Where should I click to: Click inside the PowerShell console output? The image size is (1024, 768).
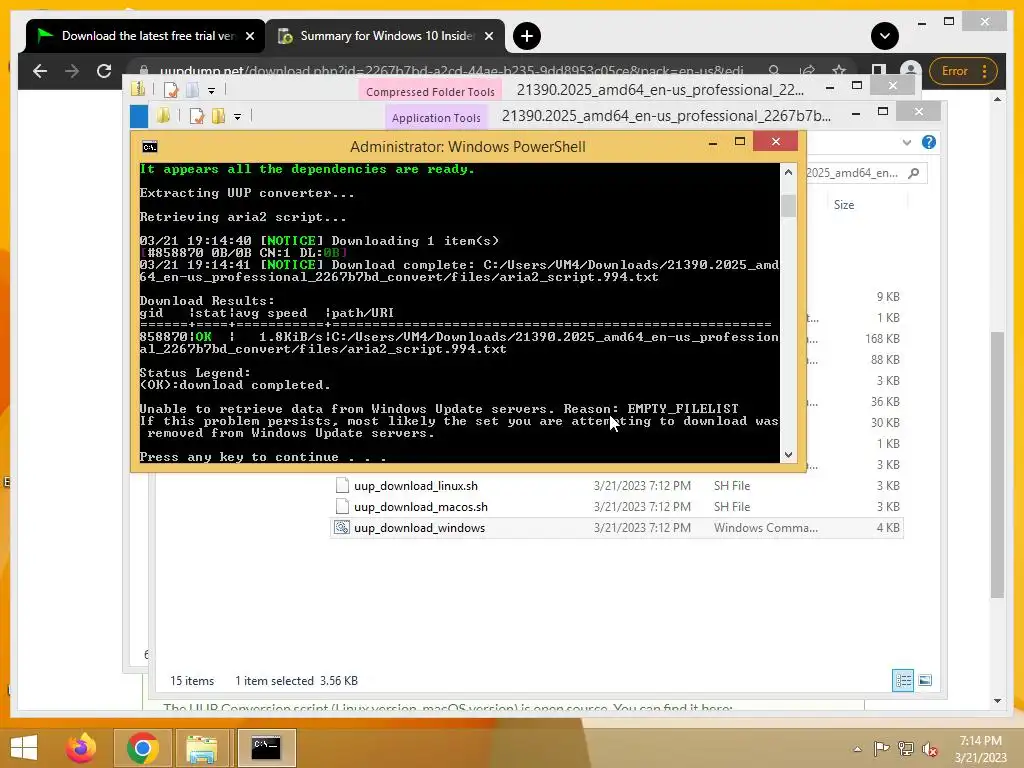click(459, 313)
